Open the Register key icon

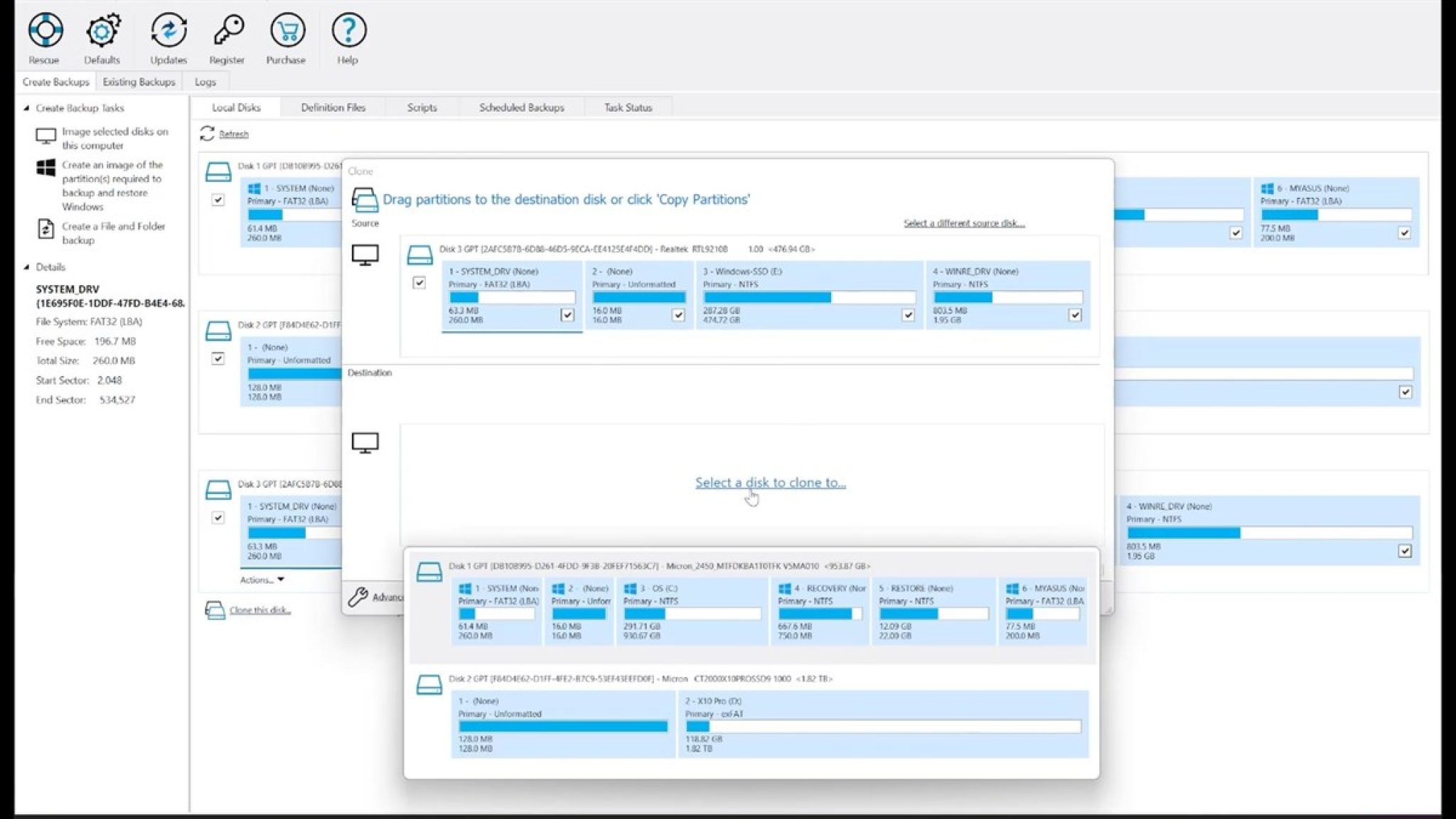[x=227, y=31]
